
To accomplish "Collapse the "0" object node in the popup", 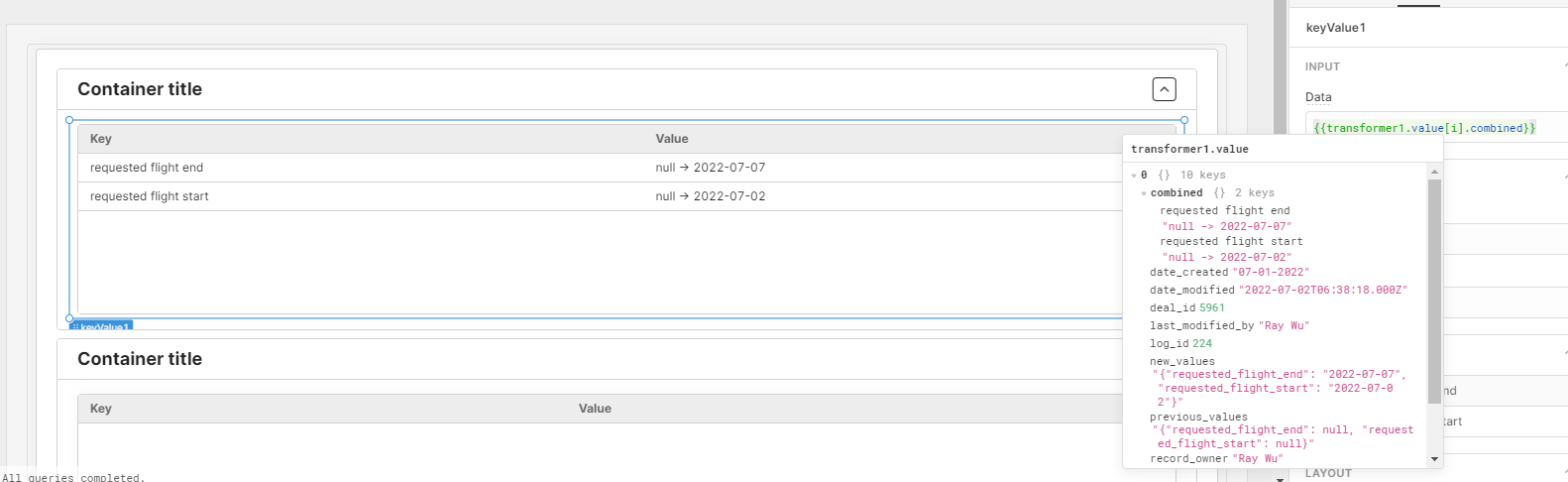I will point(1134,176).
